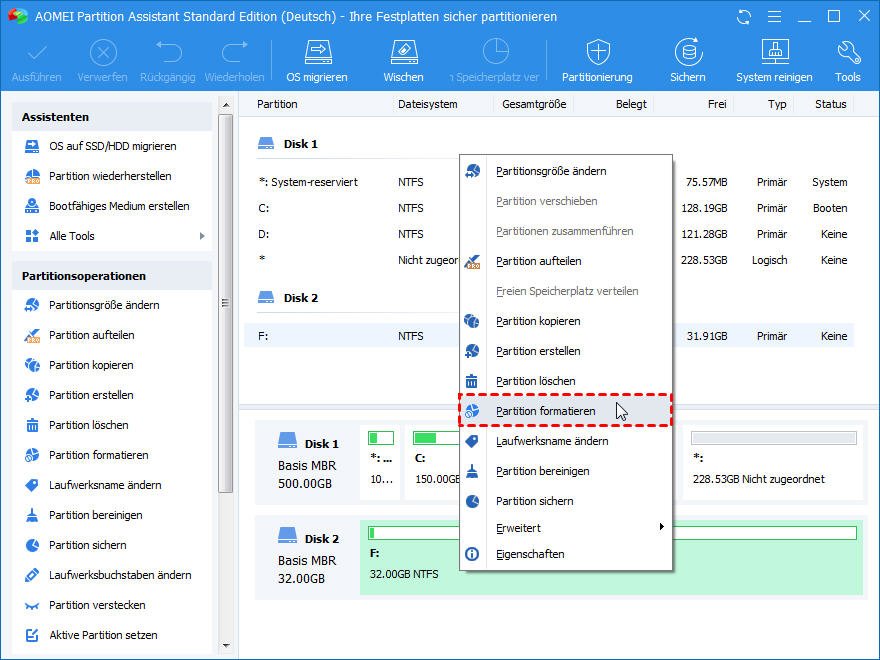Select the System-reserviert partition row
Viewport: 880px width, 660px height.
(x=549, y=182)
